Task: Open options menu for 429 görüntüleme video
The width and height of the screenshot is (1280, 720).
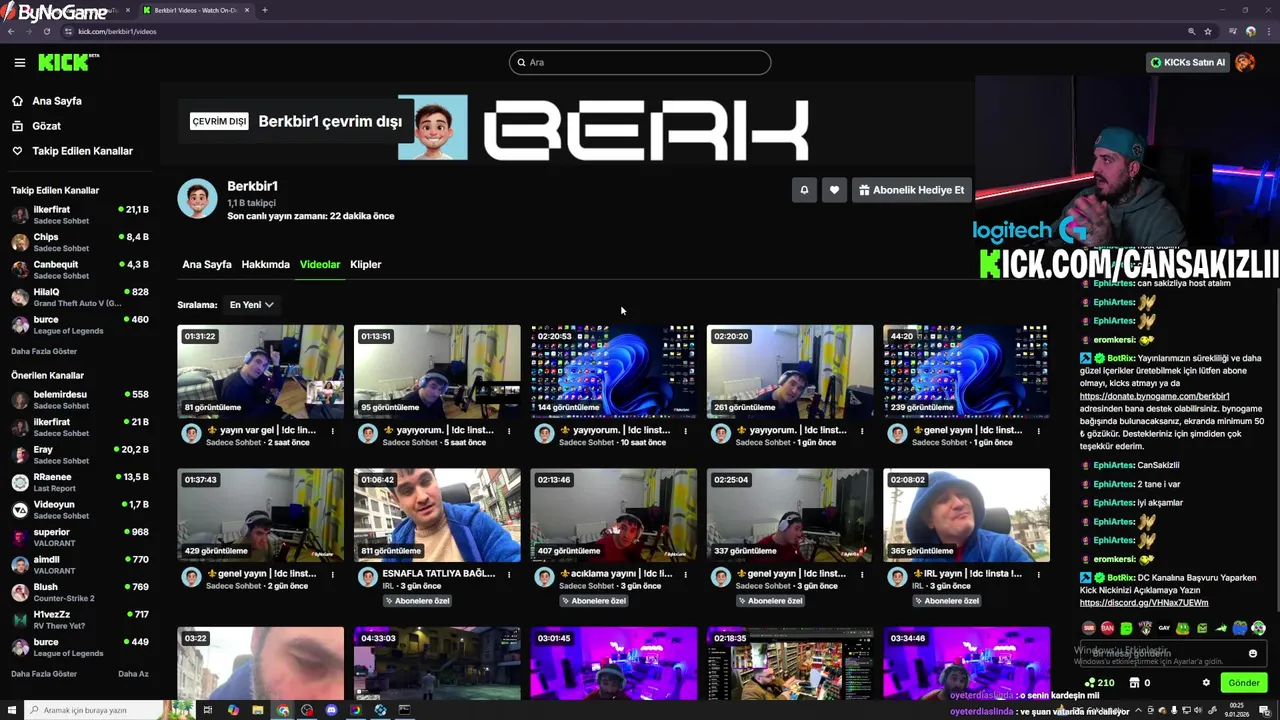Action: pyautogui.click(x=333, y=575)
